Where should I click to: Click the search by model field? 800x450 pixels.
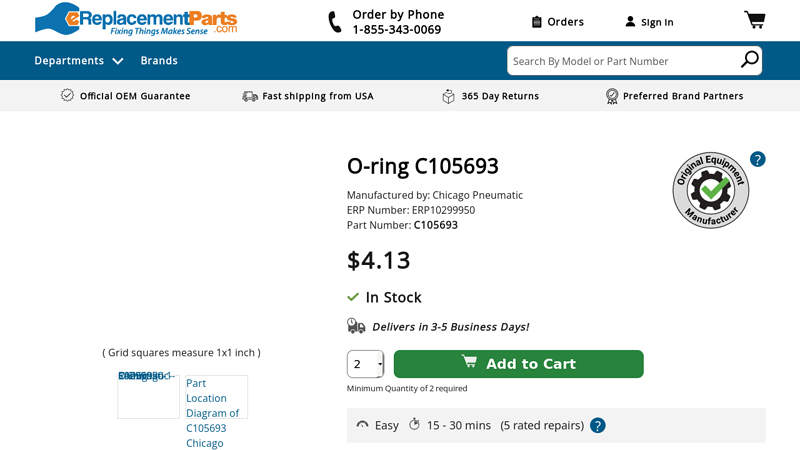coord(620,61)
